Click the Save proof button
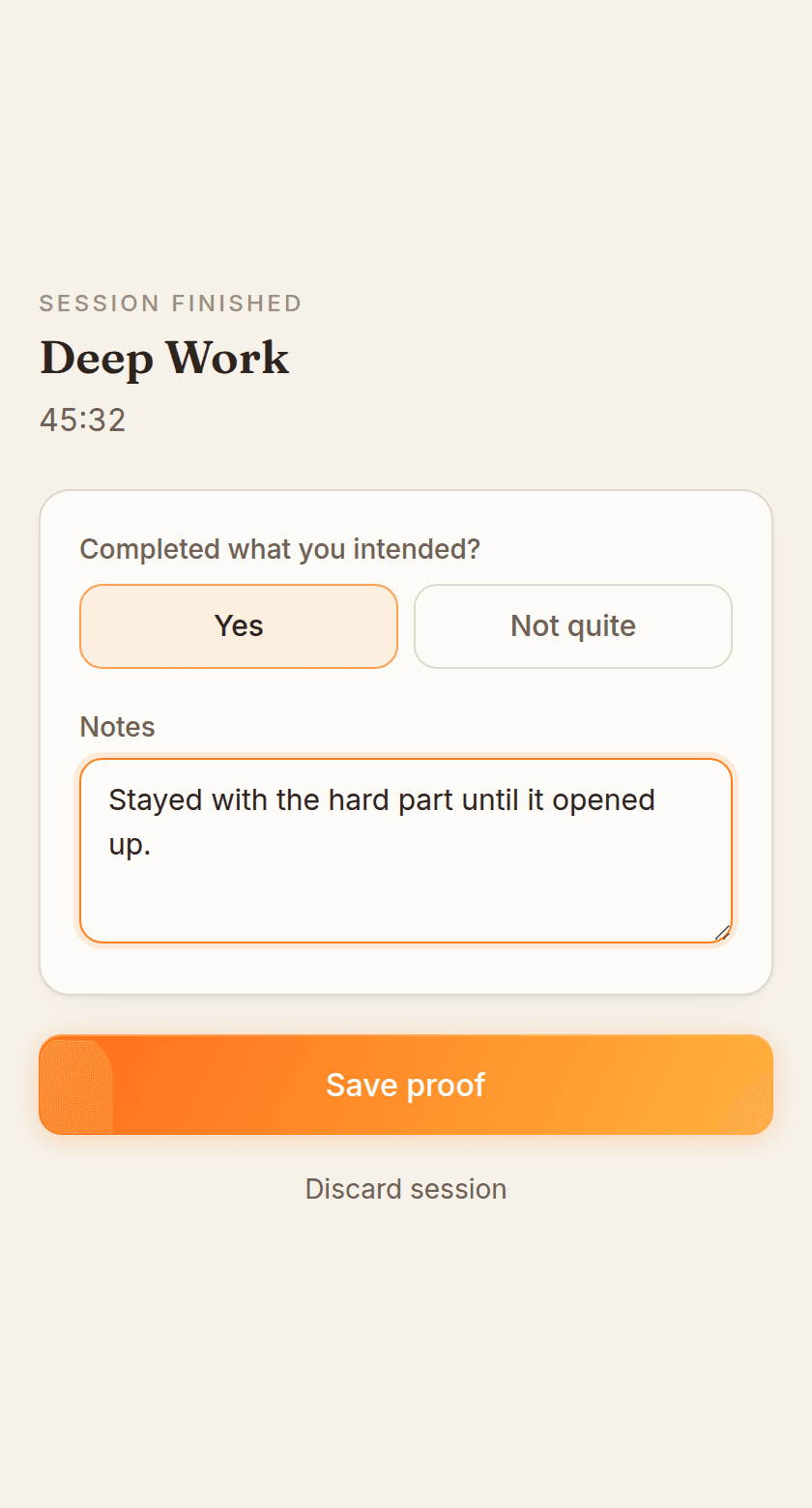812x1508 pixels. coord(406,1085)
